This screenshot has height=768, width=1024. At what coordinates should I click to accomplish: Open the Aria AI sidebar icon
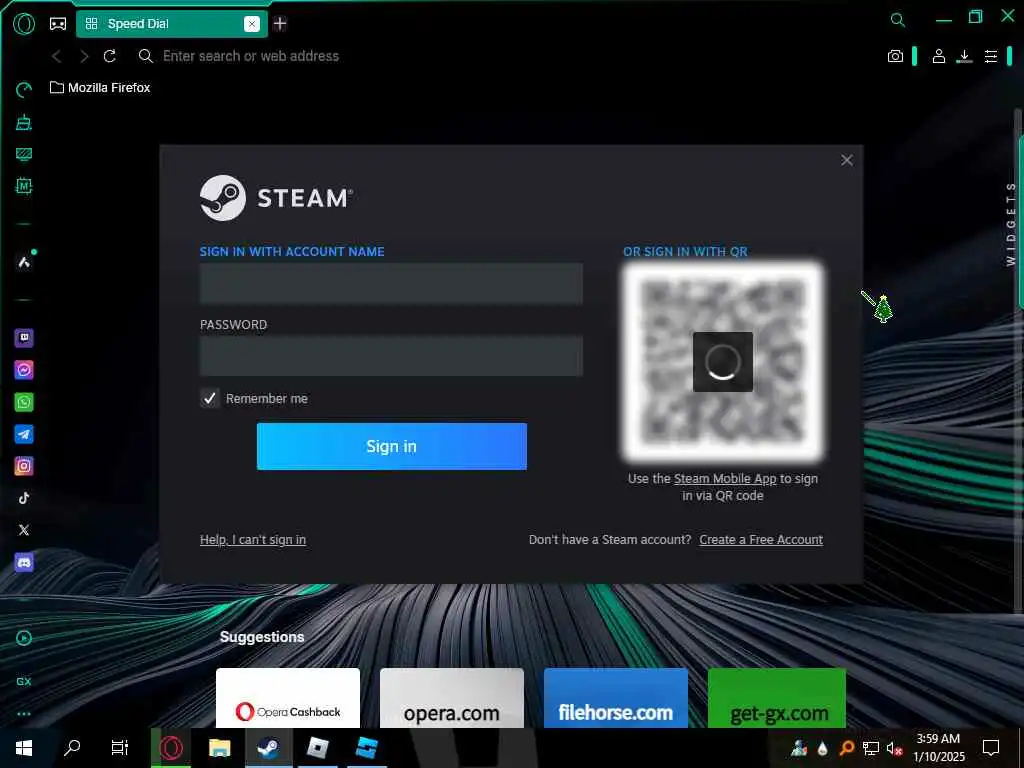[24, 263]
